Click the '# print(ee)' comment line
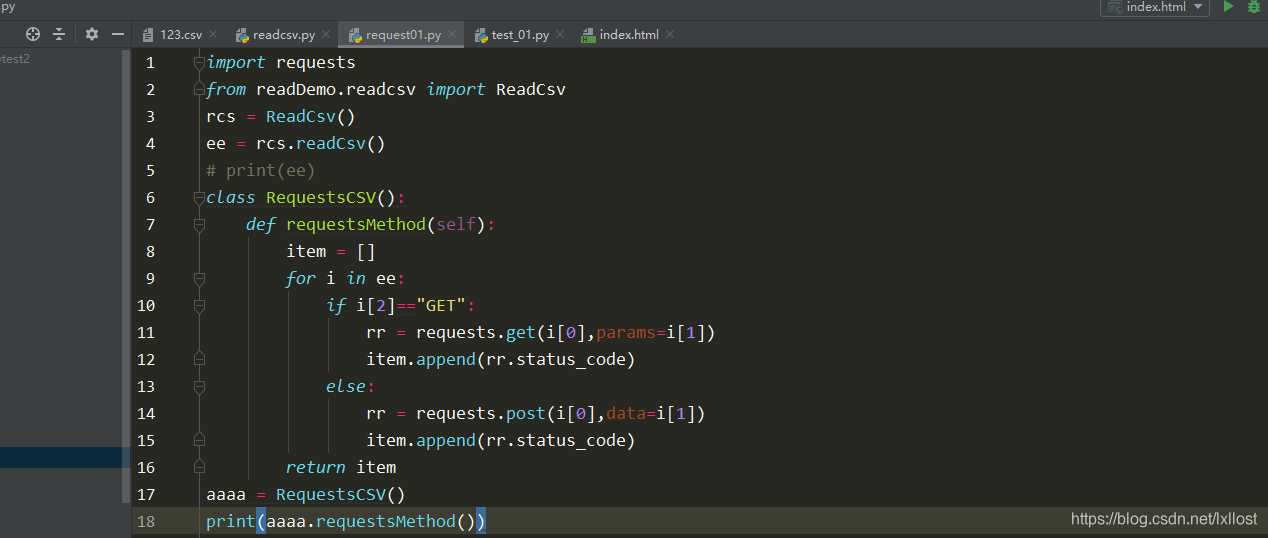Viewport: 1268px width, 538px height. point(261,171)
